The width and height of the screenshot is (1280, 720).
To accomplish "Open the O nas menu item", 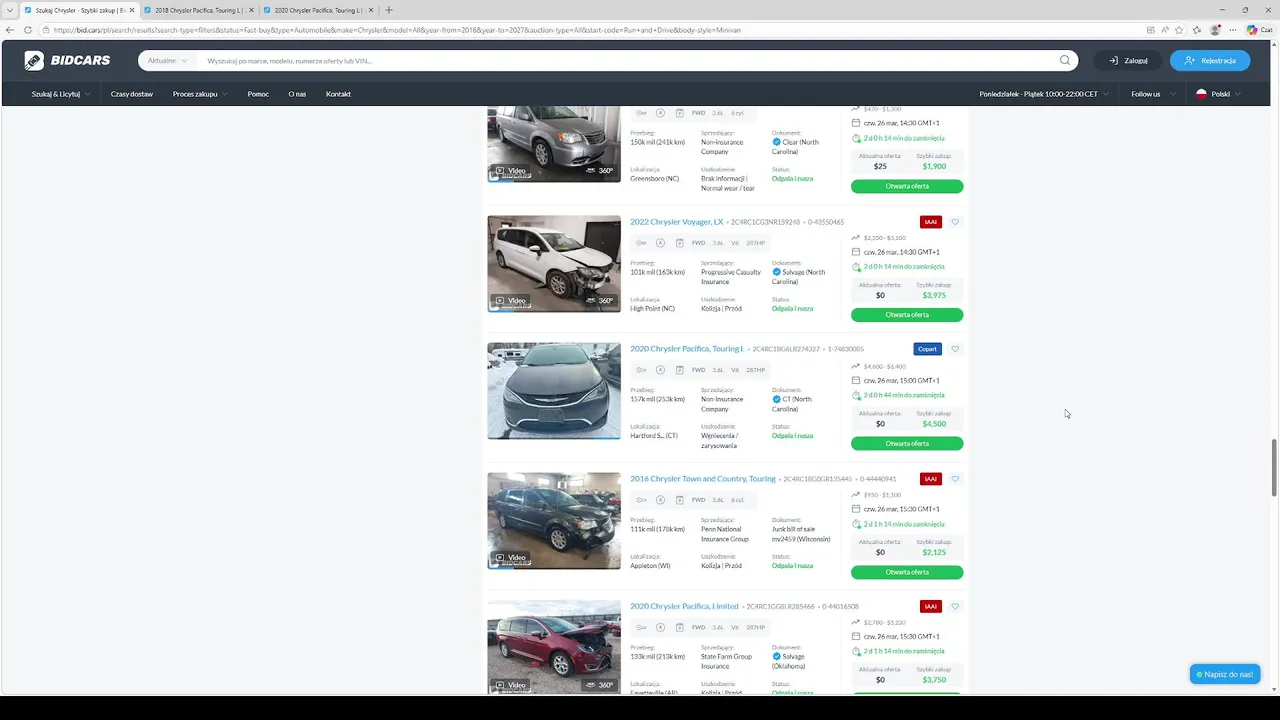I will [x=297, y=94].
